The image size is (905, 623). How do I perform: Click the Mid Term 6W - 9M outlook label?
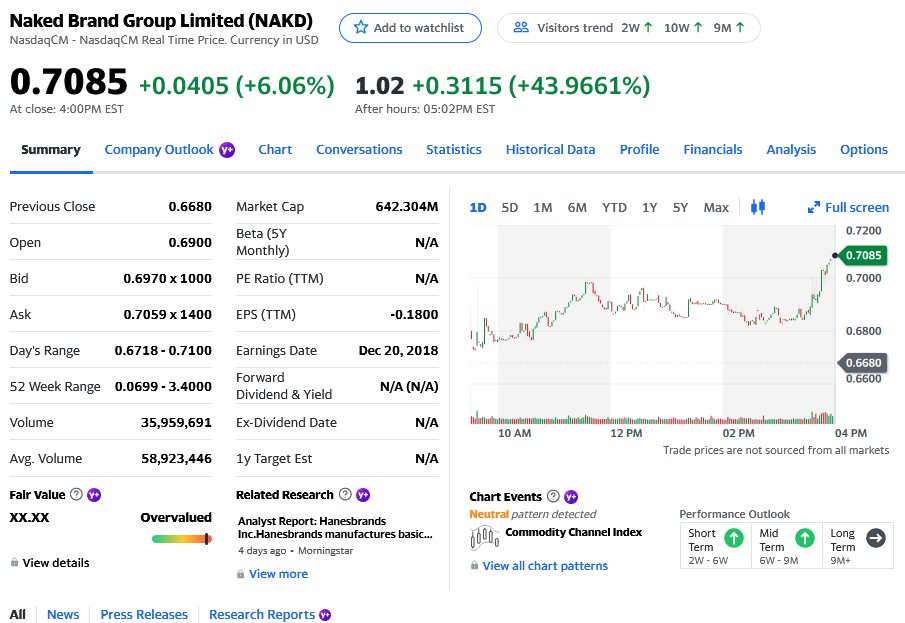pos(779,560)
